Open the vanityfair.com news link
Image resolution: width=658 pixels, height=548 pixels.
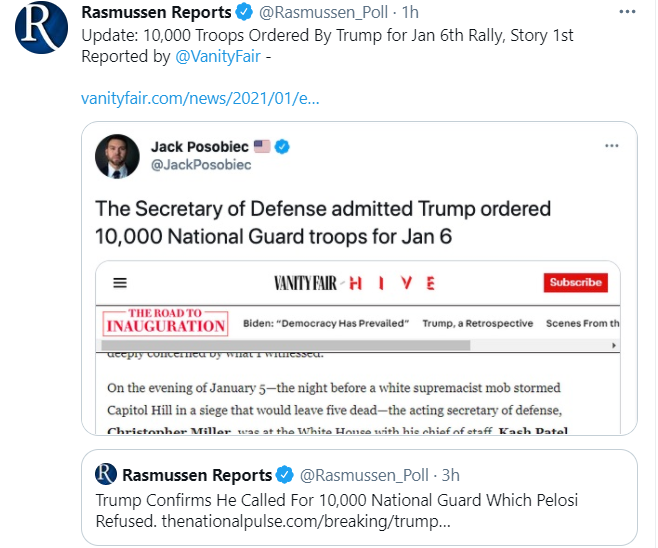click(x=199, y=99)
